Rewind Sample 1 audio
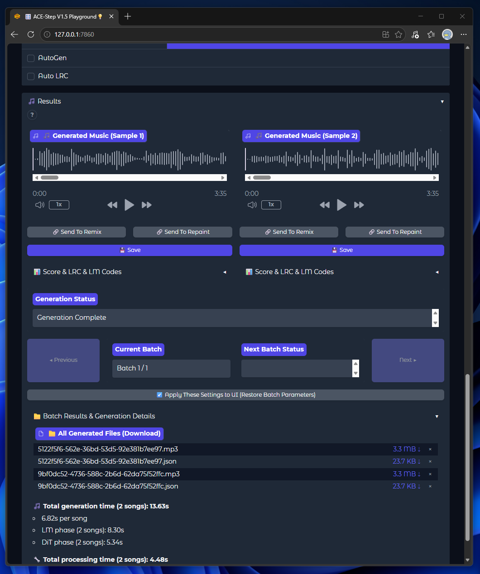 pyautogui.click(x=112, y=205)
